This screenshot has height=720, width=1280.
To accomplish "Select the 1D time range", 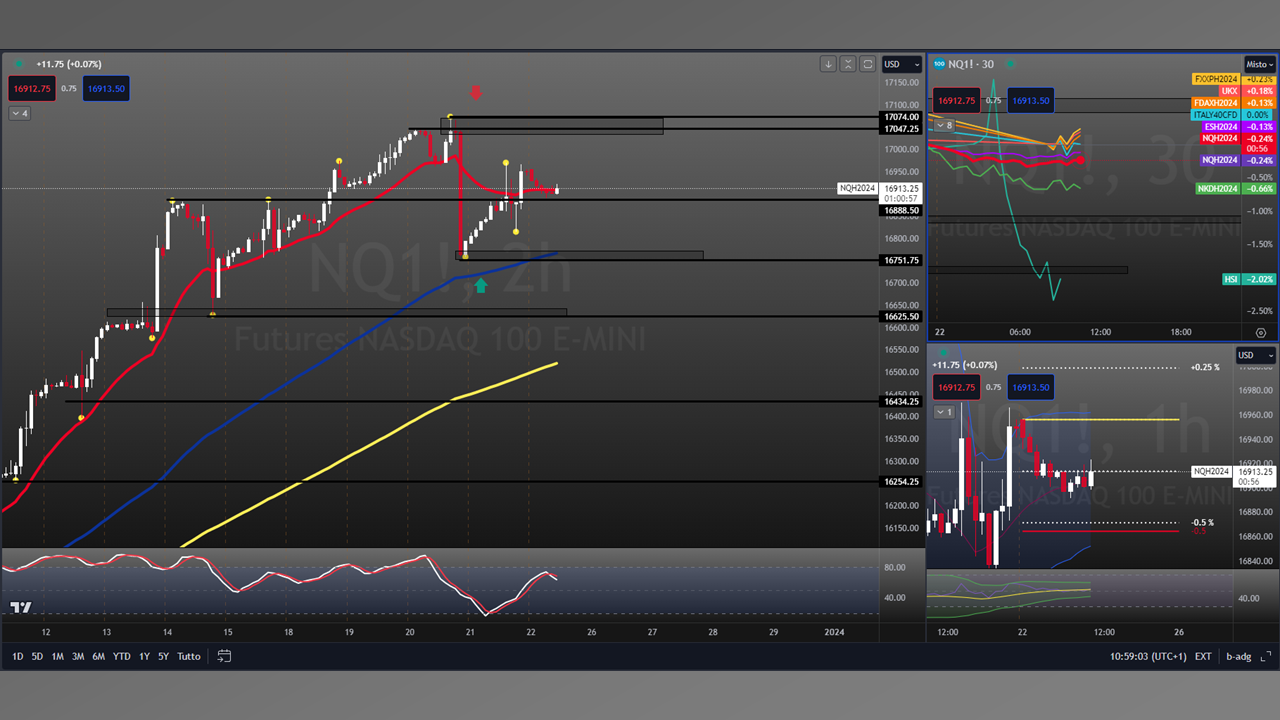I will click(x=18, y=656).
